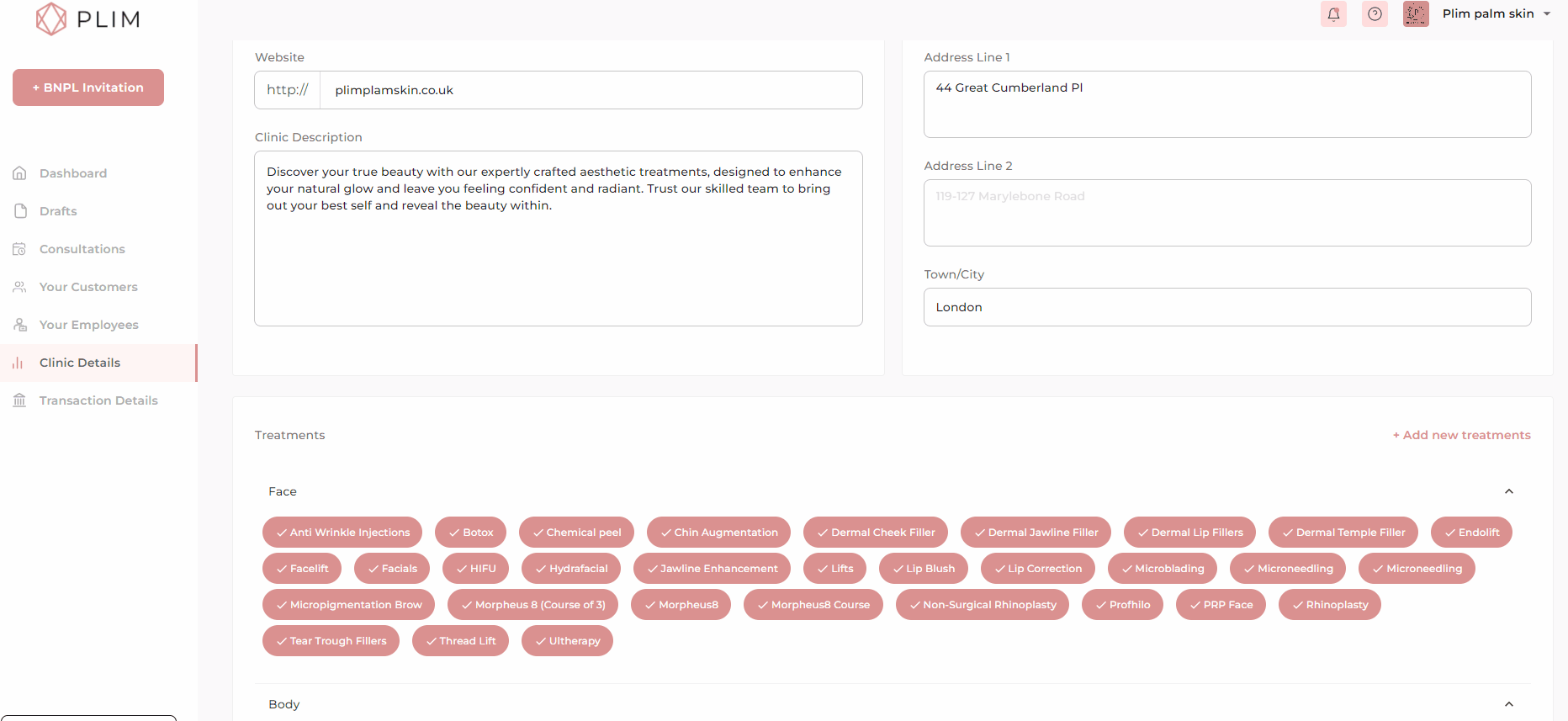Click the Transaction Details bank icon
This screenshot has height=721, width=1568.
(x=20, y=400)
